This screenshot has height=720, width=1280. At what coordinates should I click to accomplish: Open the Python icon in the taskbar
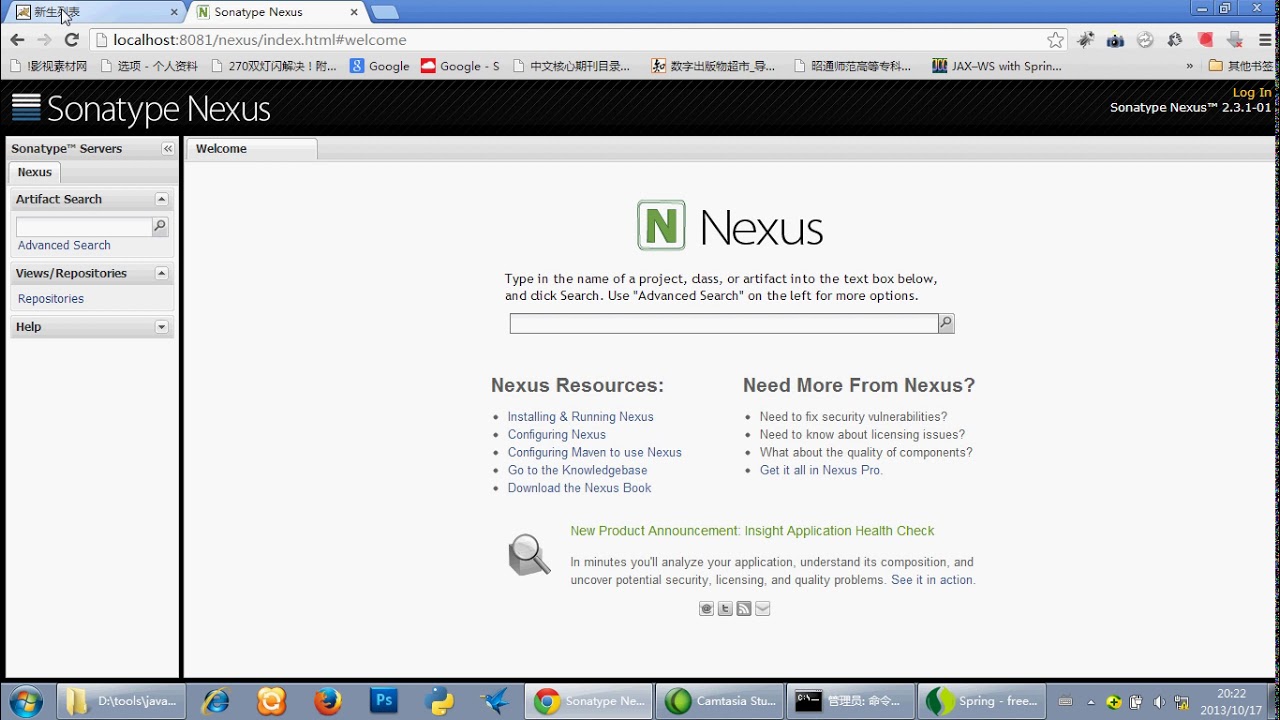(440, 701)
